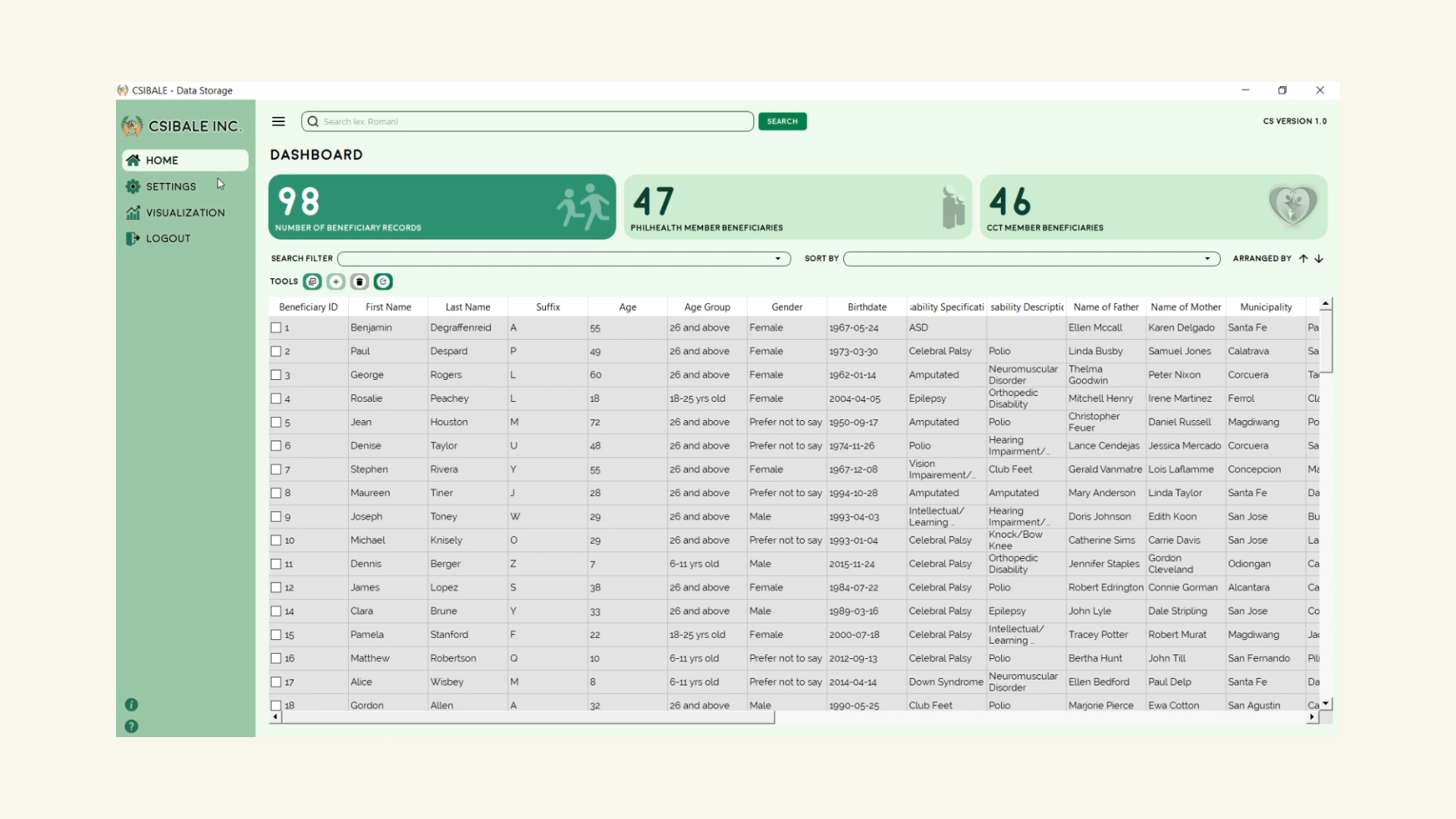Screen dimensions: 1456x819
Task: Click Logout in the sidebar
Action: click(x=168, y=238)
